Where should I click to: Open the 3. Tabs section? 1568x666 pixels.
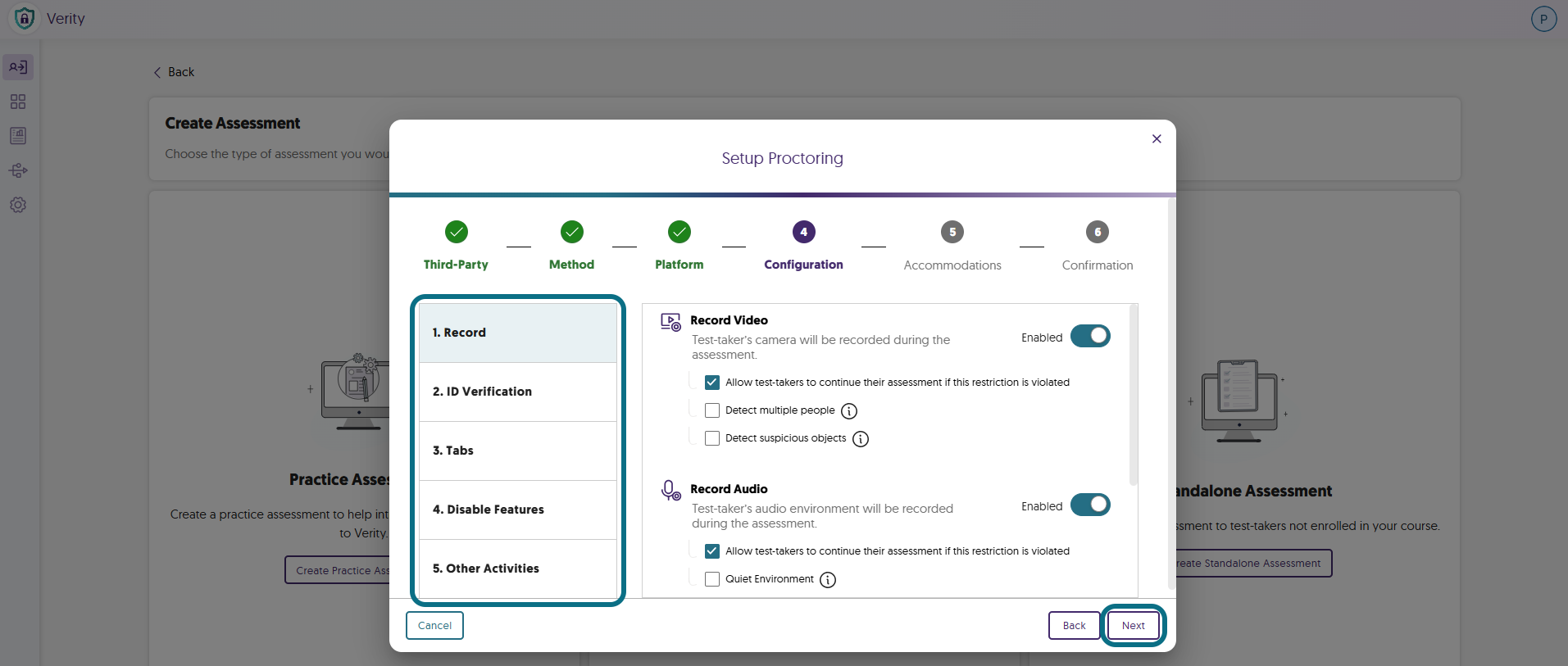(x=518, y=451)
